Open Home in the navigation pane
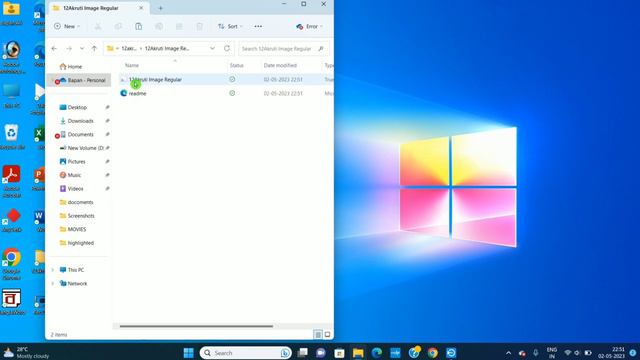640x360 pixels. click(x=75, y=67)
